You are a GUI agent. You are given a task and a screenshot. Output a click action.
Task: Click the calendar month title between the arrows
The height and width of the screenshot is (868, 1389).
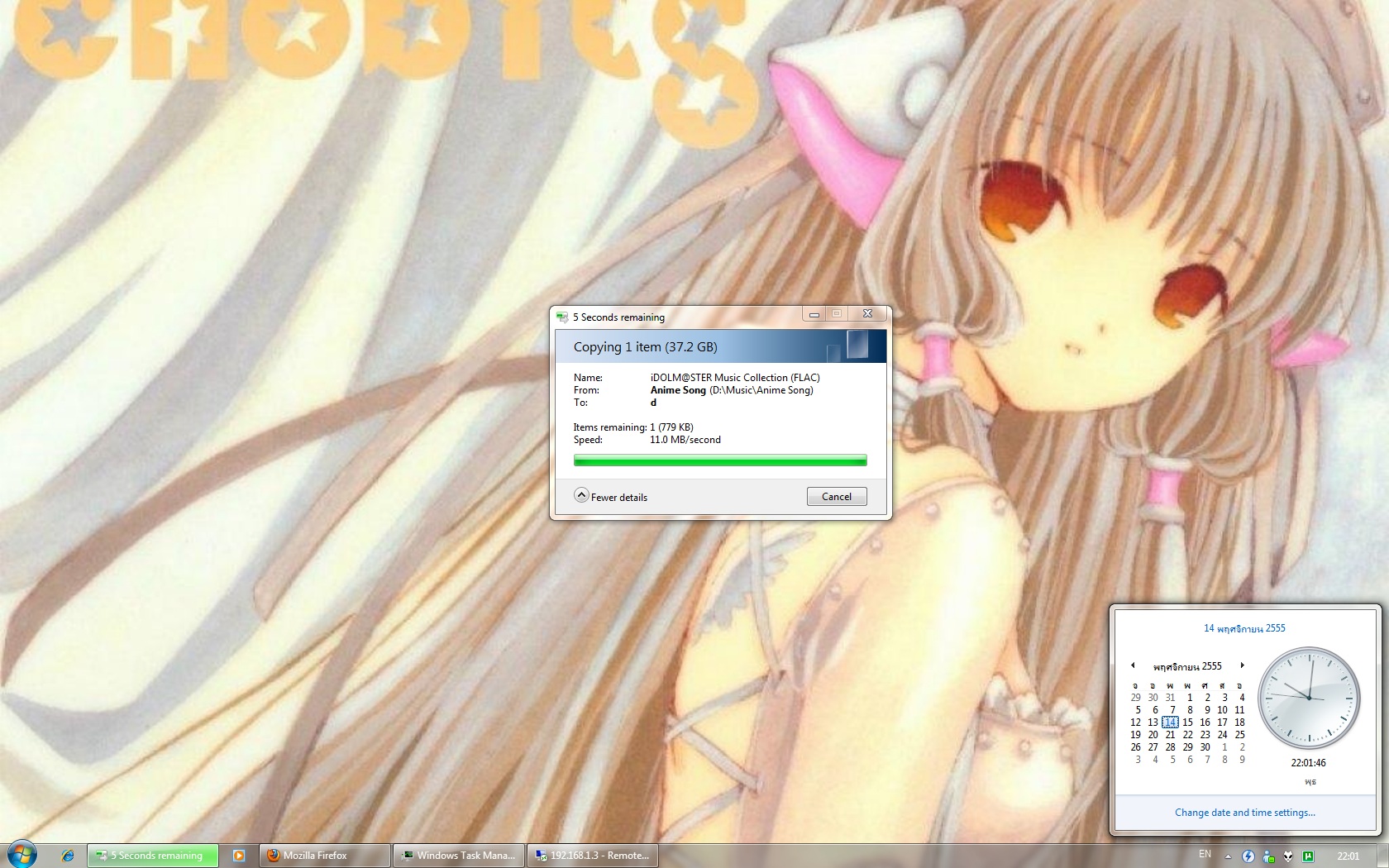[x=1187, y=665]
